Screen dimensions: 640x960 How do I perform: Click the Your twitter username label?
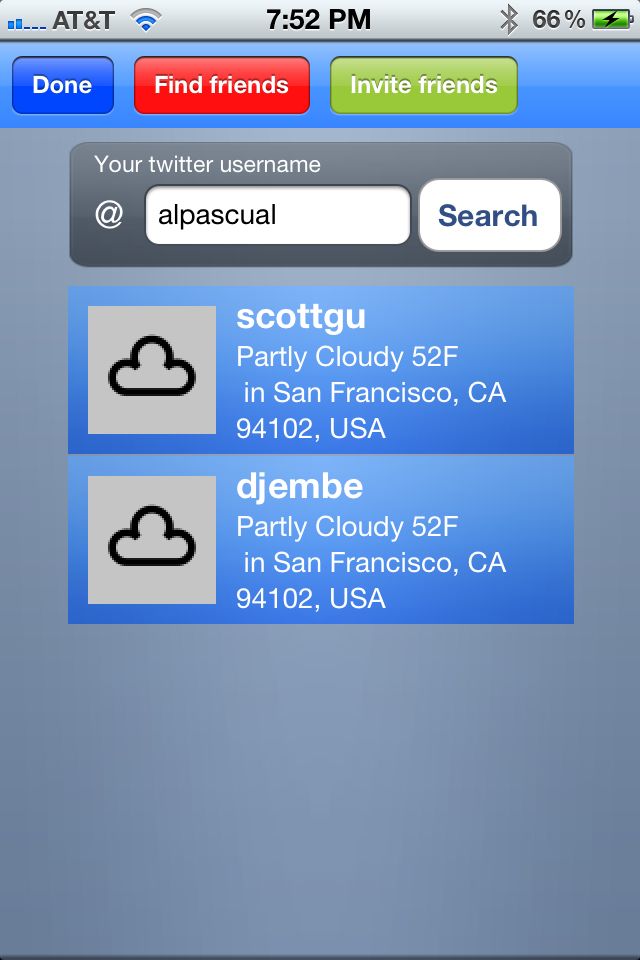[208, 164]
